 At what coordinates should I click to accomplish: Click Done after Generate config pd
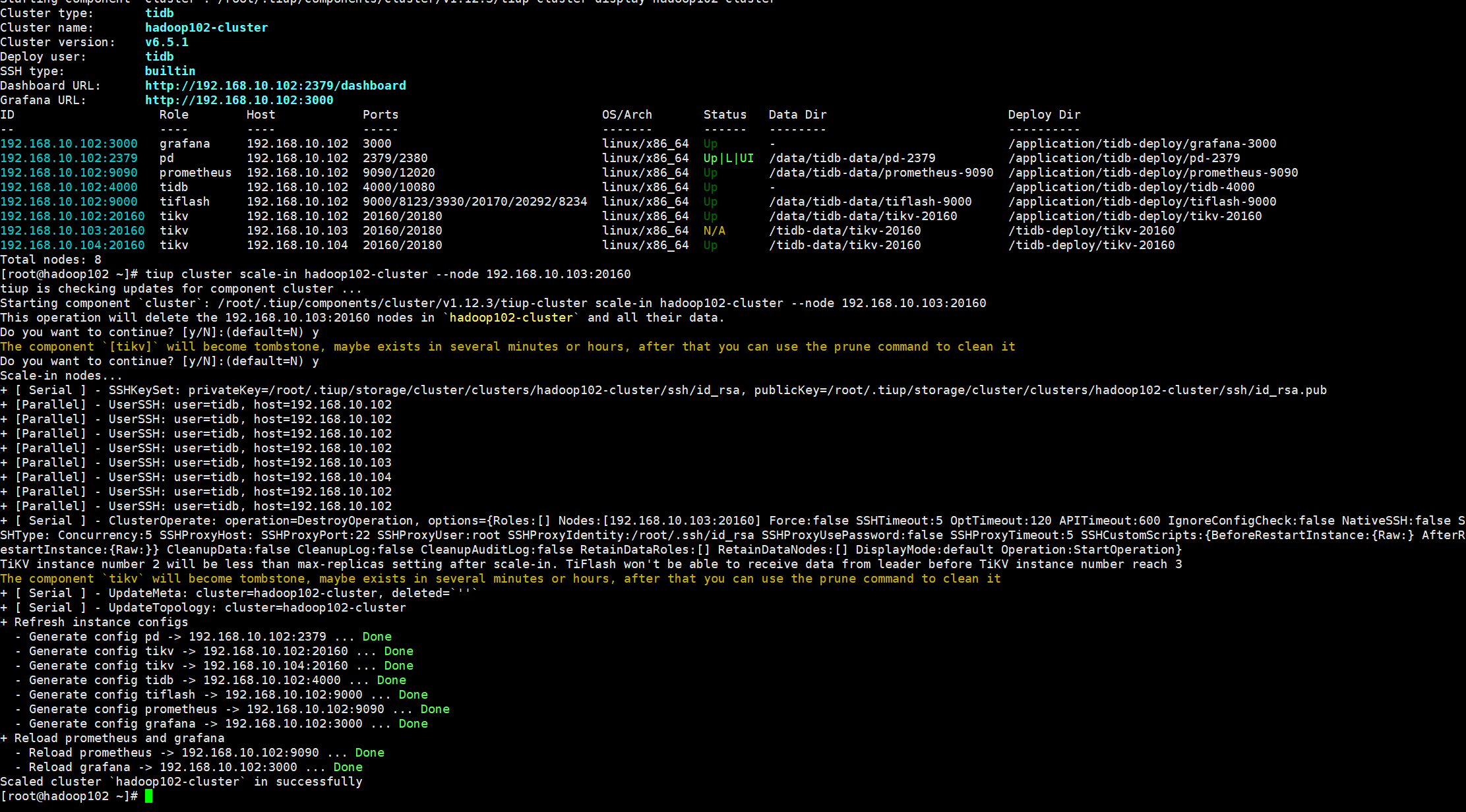coord(377,637)
